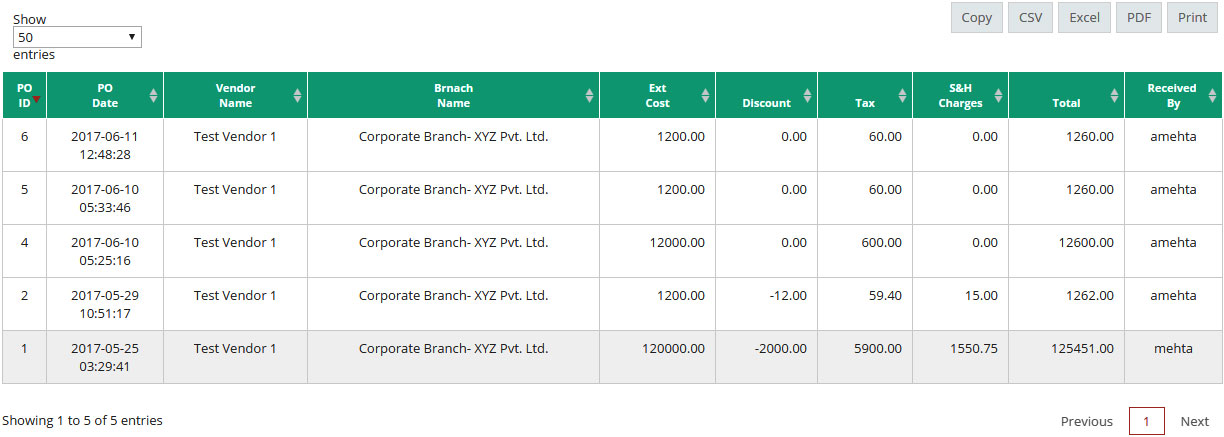
Task: Click sort arrows icon in PO Date column
Action: (x=153, y=95)
